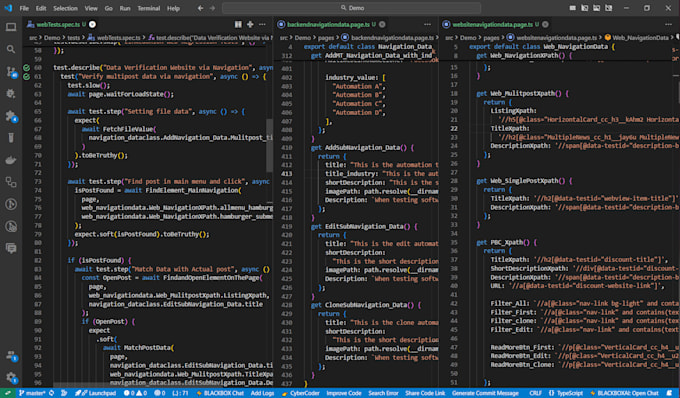Screen dimensions: 680x398
Task: Open the Manage gear icon
Action: pos(11,377)
